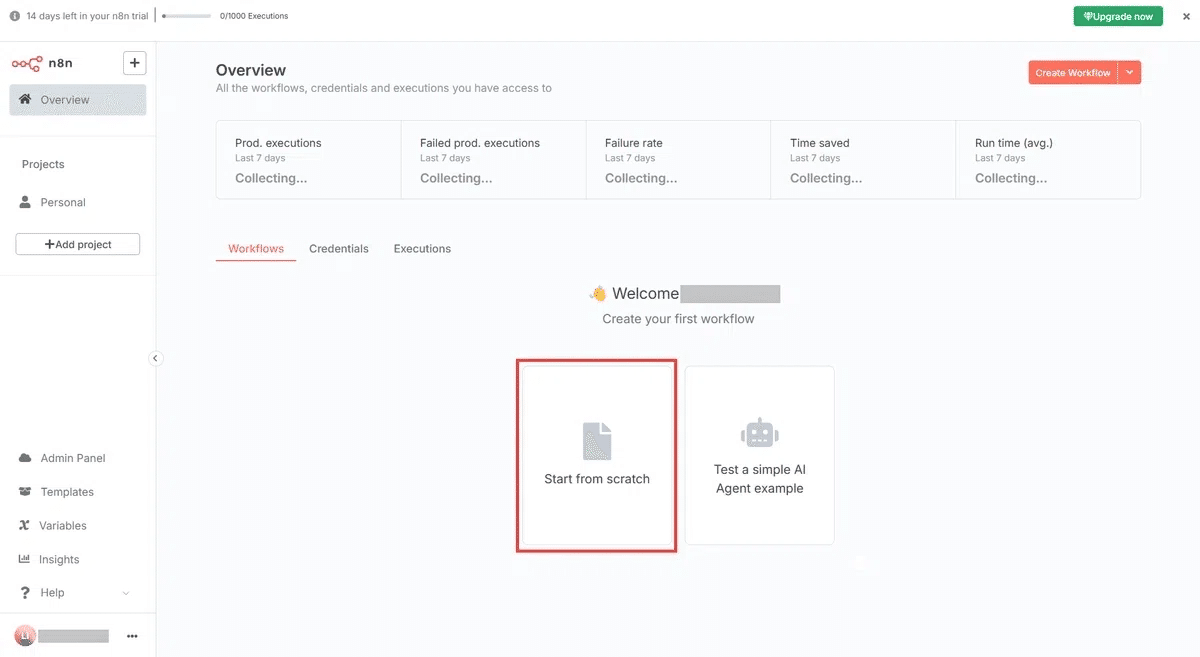Collapse the sidebar with the chevron handle
Image resolution: width=1200 pixels, height=657 pixels.
click(x=155, y=358)
